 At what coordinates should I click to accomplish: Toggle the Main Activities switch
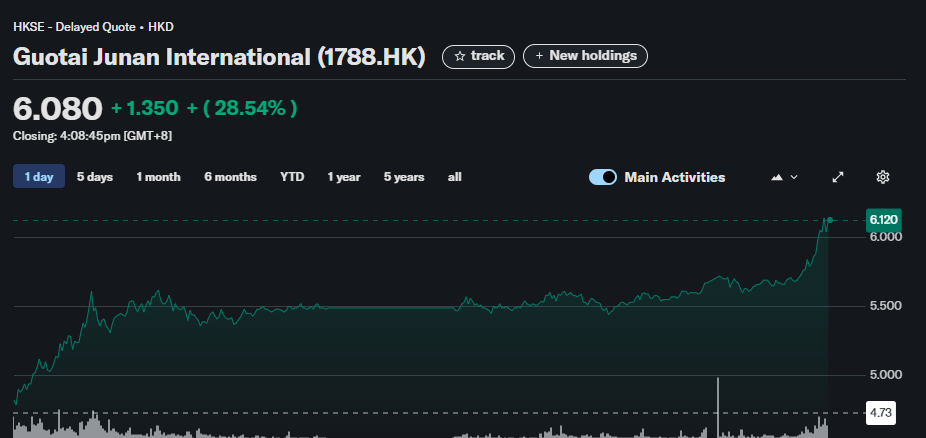[603, 177]
